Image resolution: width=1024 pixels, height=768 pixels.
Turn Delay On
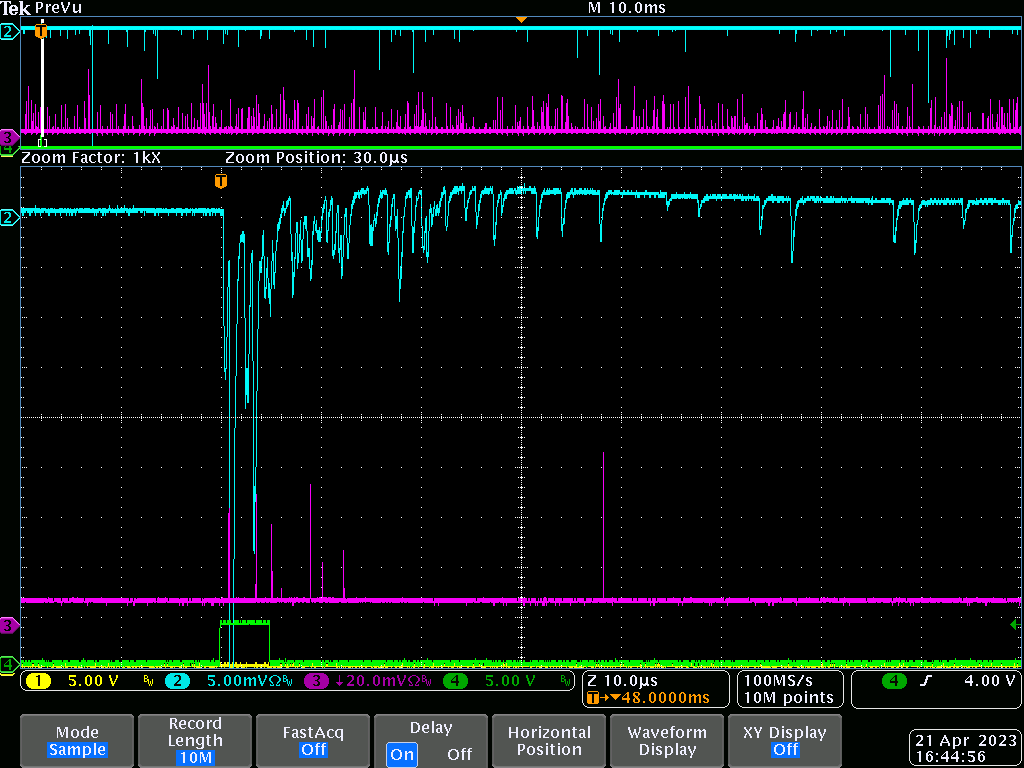coord(402,754)
